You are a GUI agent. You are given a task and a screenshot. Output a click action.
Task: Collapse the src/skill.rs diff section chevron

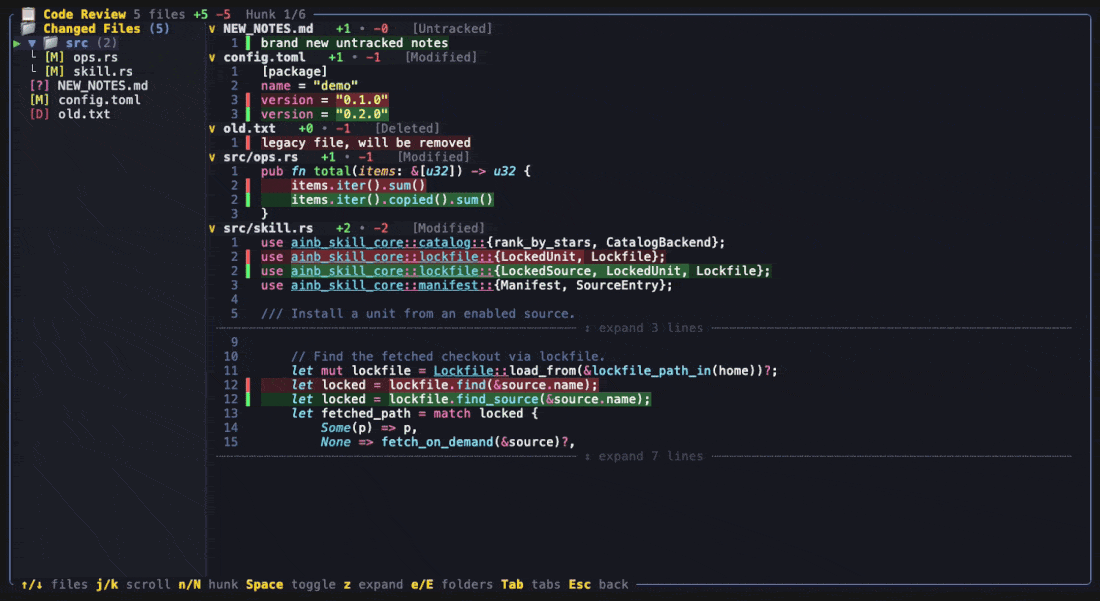tap(212, 228)
